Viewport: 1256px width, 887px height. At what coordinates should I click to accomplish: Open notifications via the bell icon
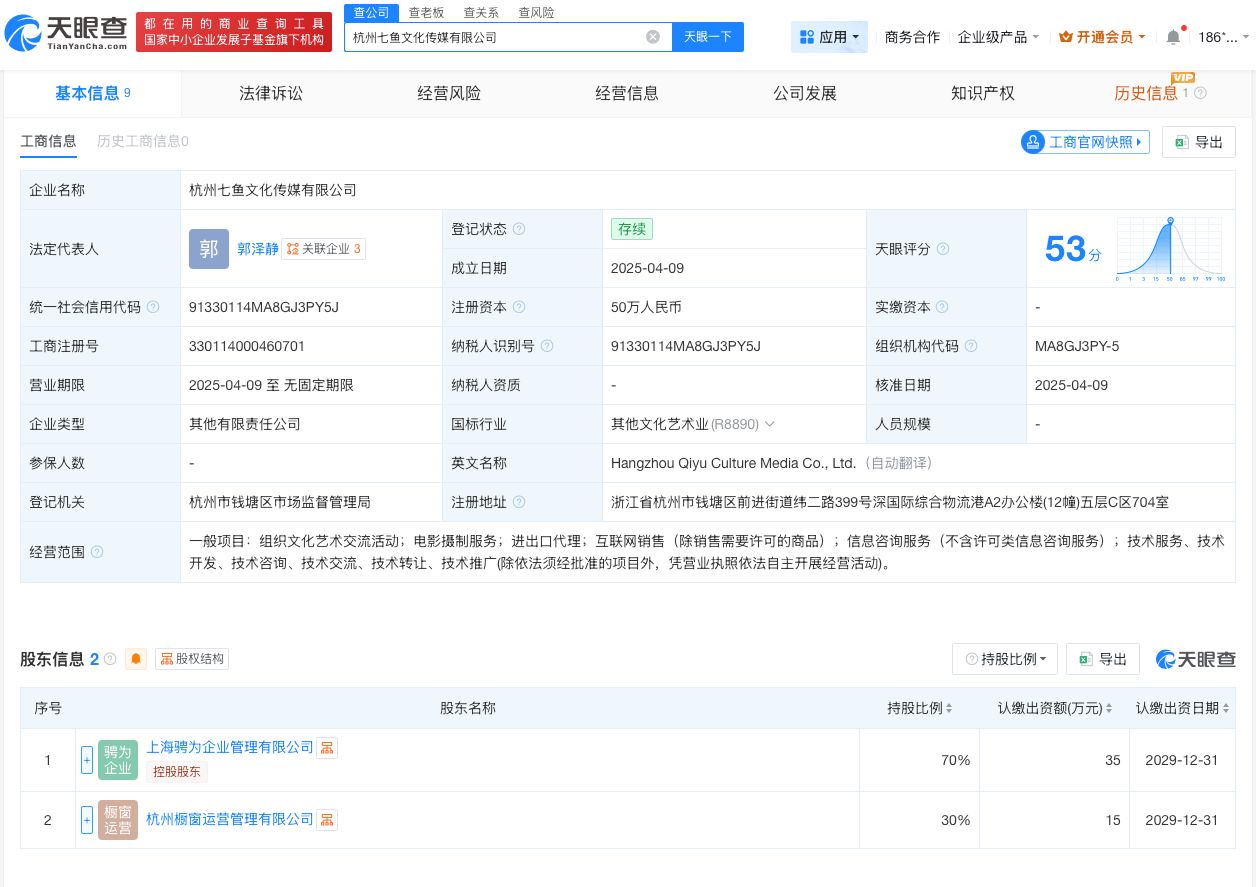click(1173, 36)
